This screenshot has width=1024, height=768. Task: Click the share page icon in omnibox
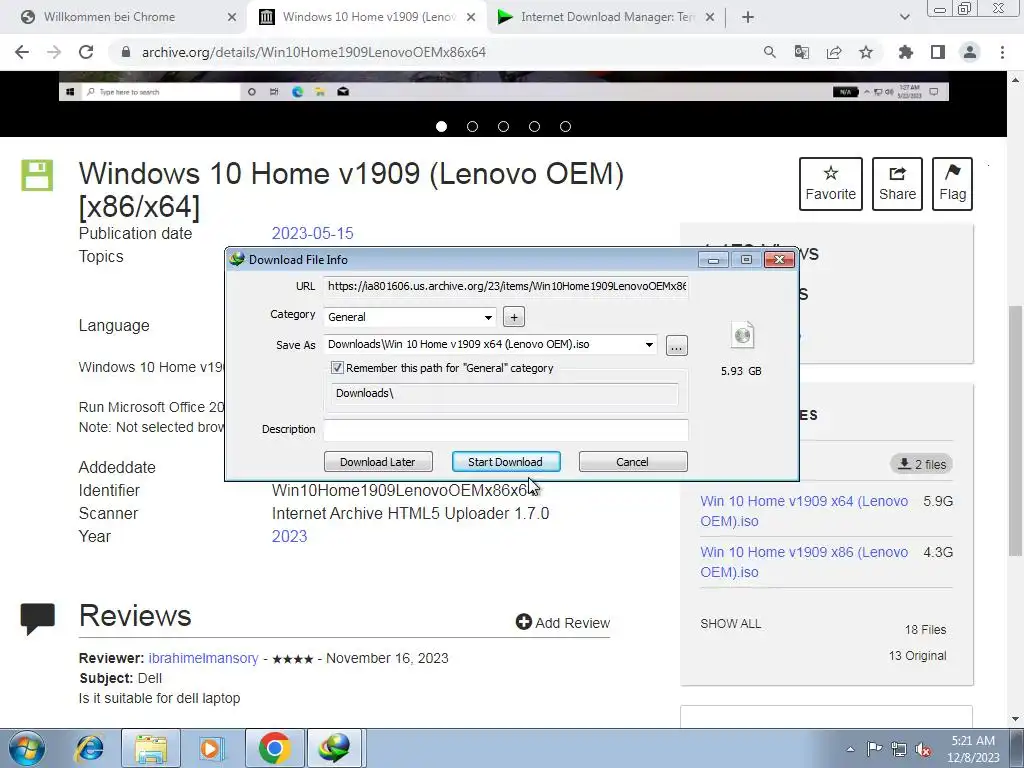(x=834, y=52)
